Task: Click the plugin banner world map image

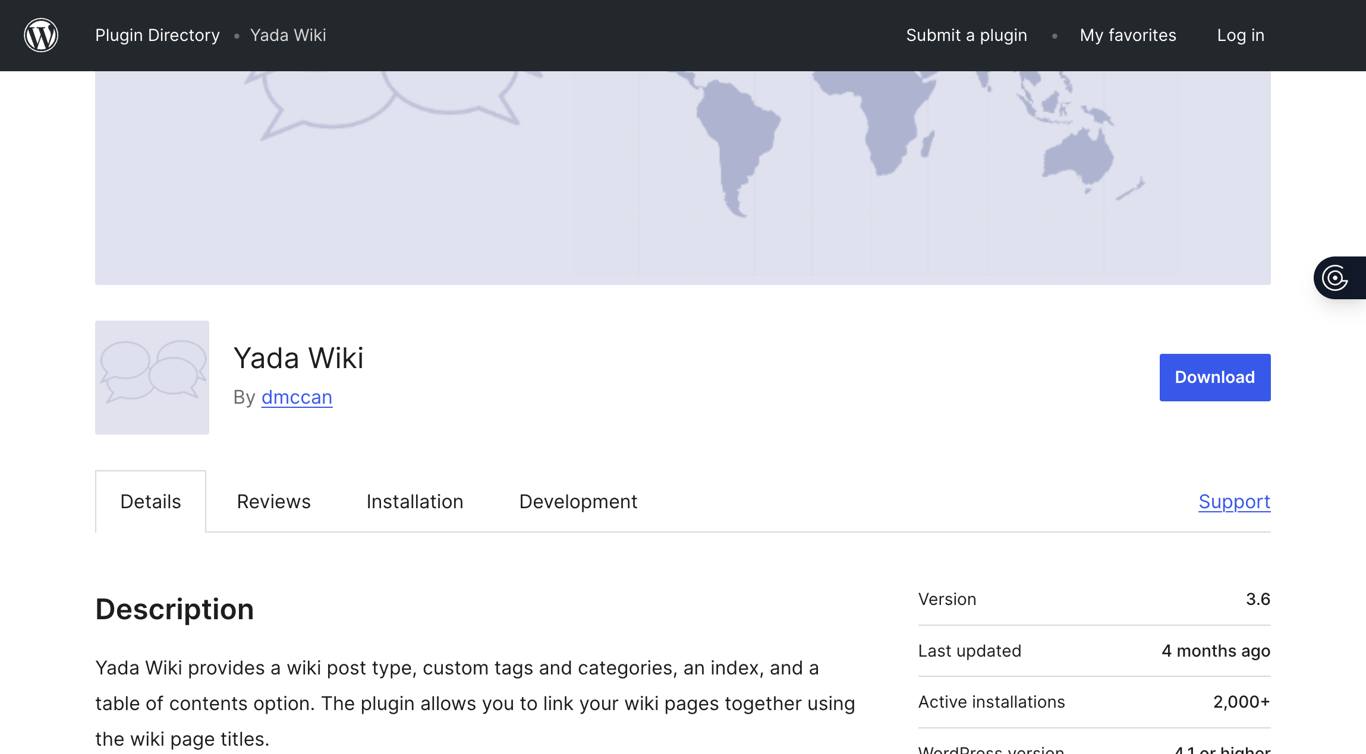Action: pyautogui.click(x=682, y=177)
